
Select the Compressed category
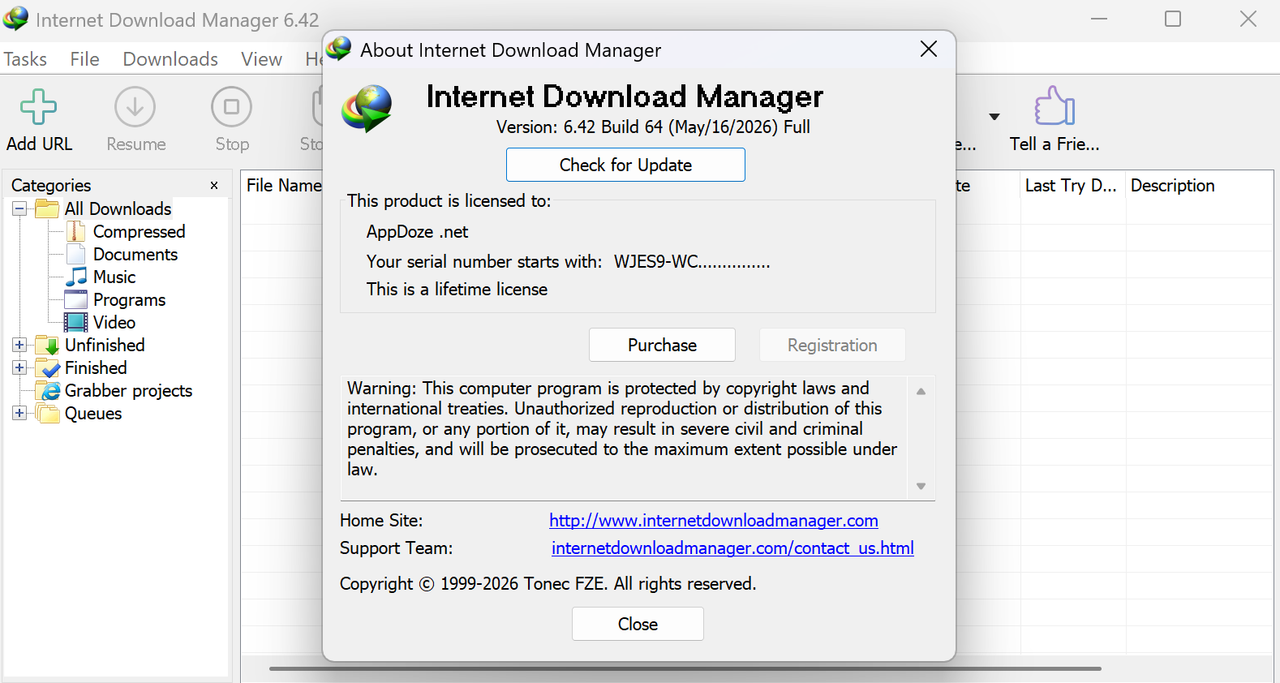(139, 231)
